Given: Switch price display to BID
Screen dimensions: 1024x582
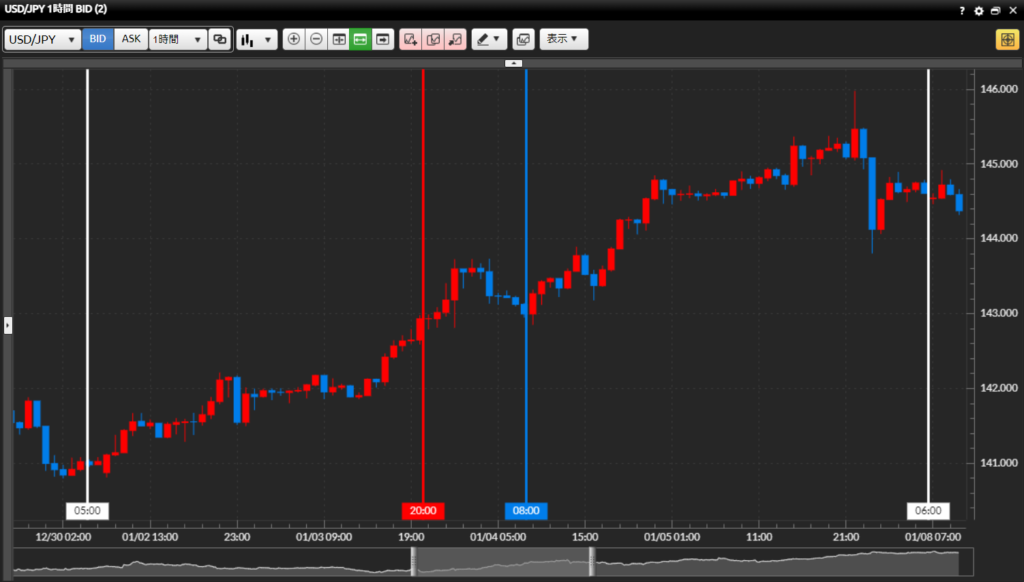Looking at the screenshot, I should pyautogui.click(x=98, y=39).
